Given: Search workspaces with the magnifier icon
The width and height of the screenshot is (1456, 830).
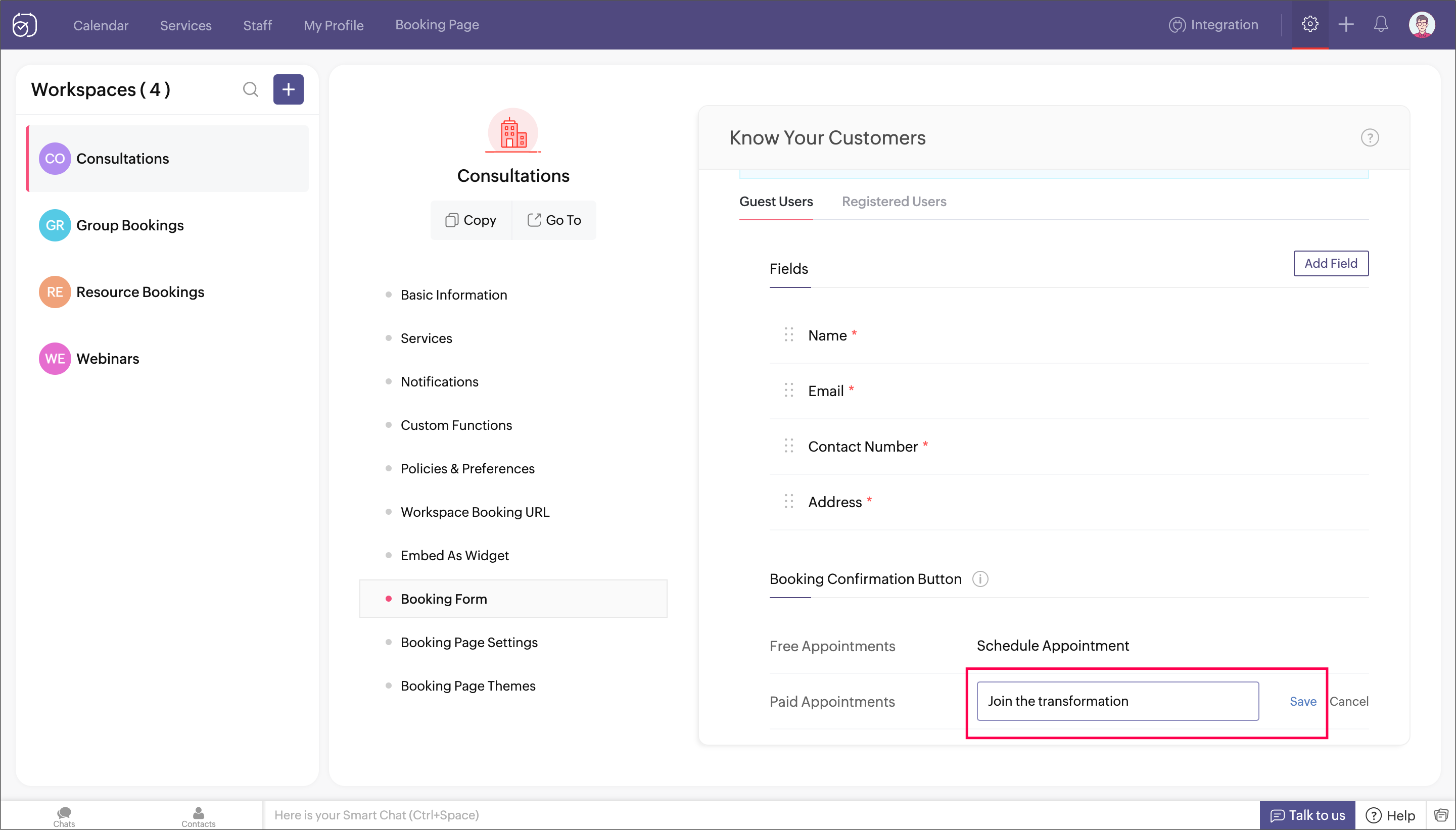Looking at the screenshot, I should click(x=250, y=89).
